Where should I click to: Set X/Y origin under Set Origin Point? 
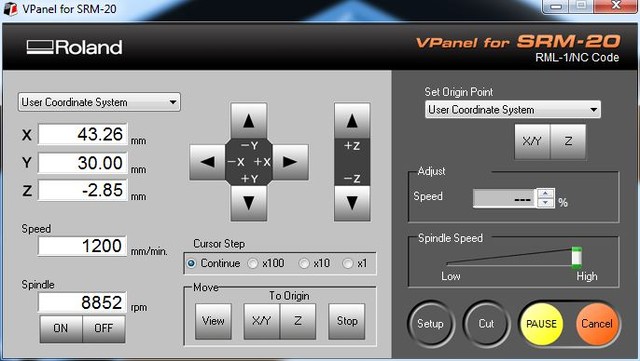[532, 142]
